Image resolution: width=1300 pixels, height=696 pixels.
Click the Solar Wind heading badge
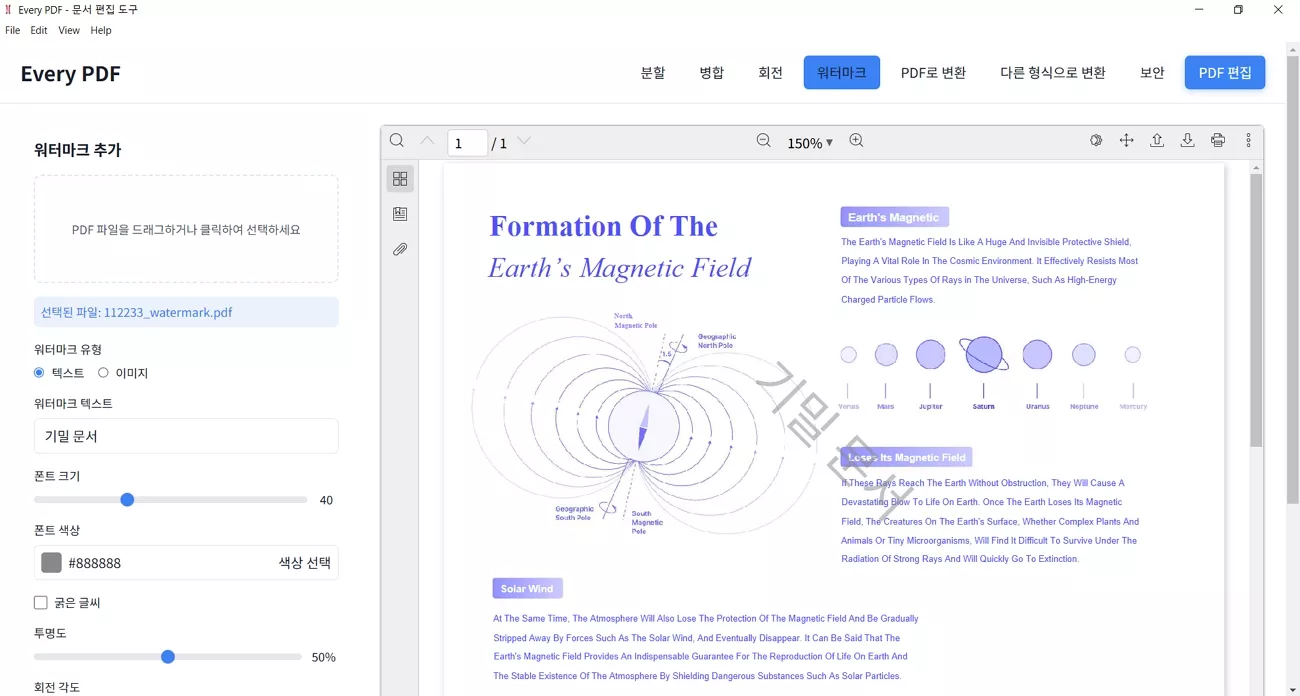tap(527, 588)
